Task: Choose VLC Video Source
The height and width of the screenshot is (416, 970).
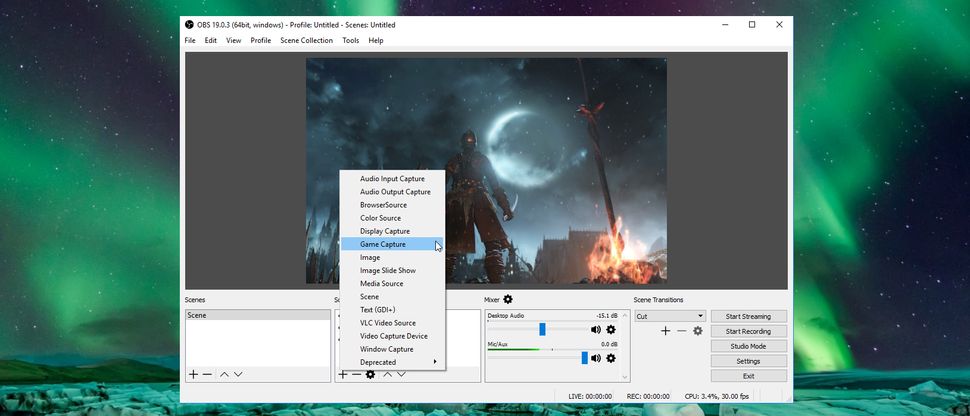Action: (393, 323)
